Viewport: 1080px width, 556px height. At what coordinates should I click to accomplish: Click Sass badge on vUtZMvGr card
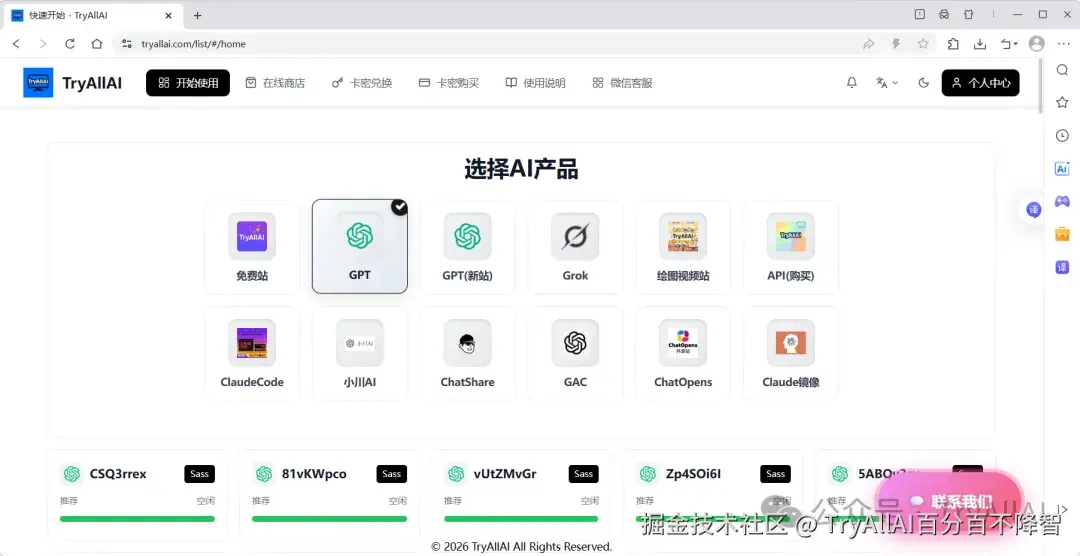[583, 474]
